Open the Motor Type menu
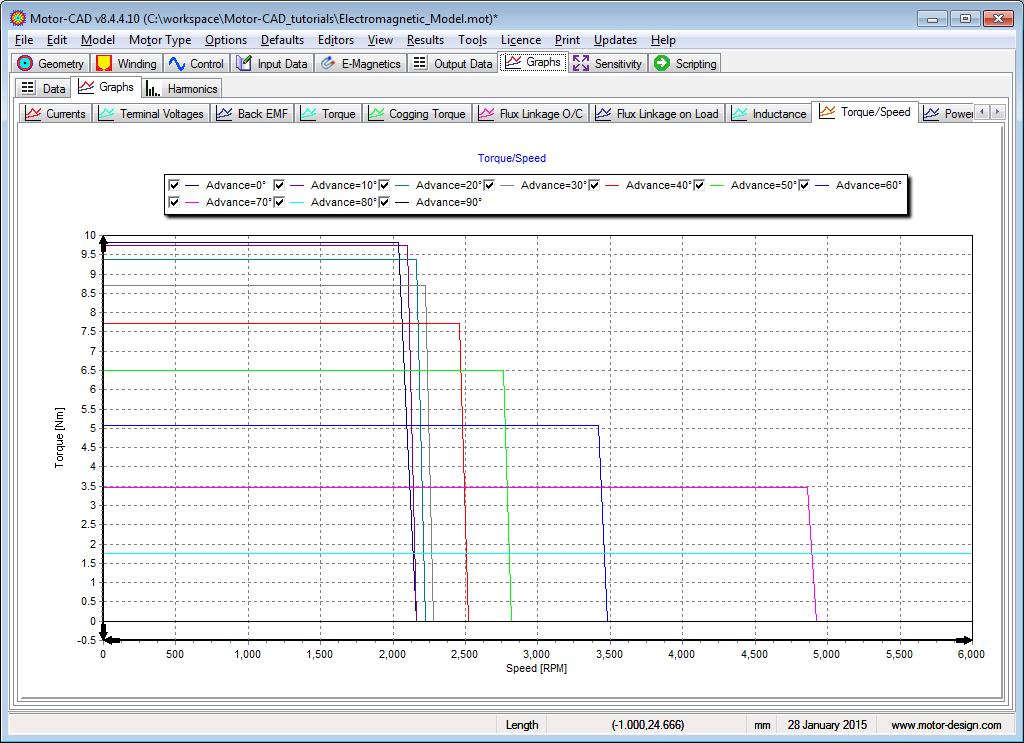 pyautogui.click(x=160, y=40)
